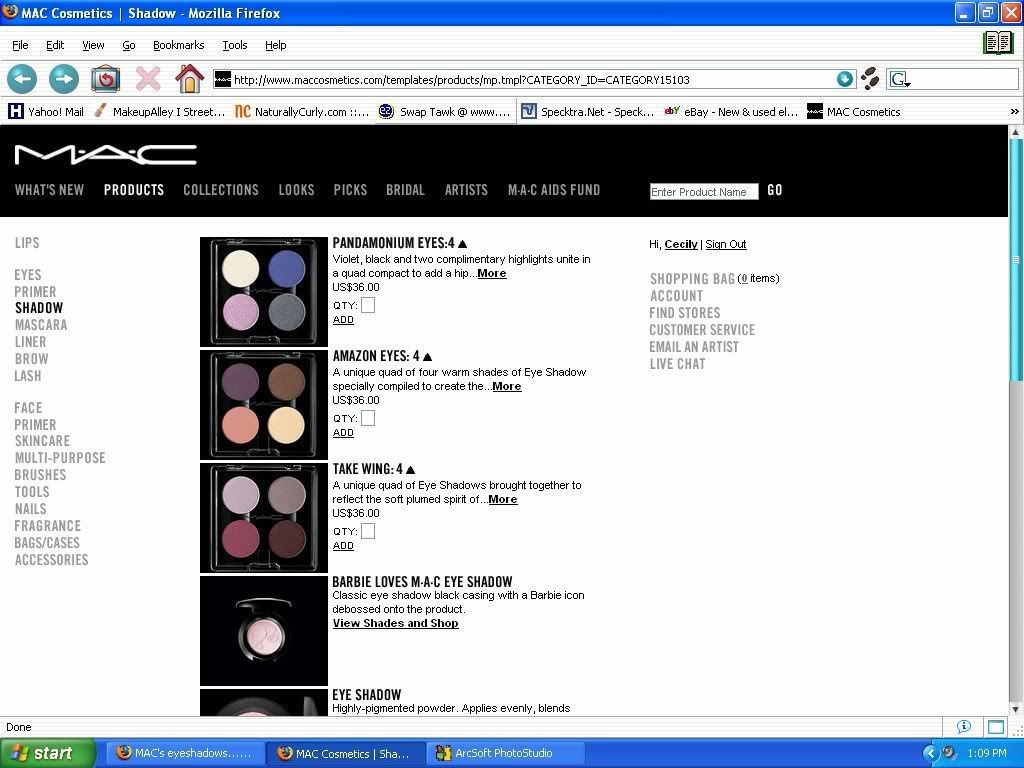Open the Swap Tawk bookmark

pyautogui.click(x=445, y=112)
